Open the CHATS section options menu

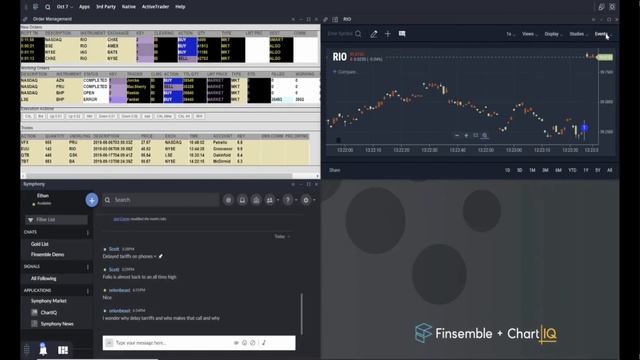(x=88, y=232)
